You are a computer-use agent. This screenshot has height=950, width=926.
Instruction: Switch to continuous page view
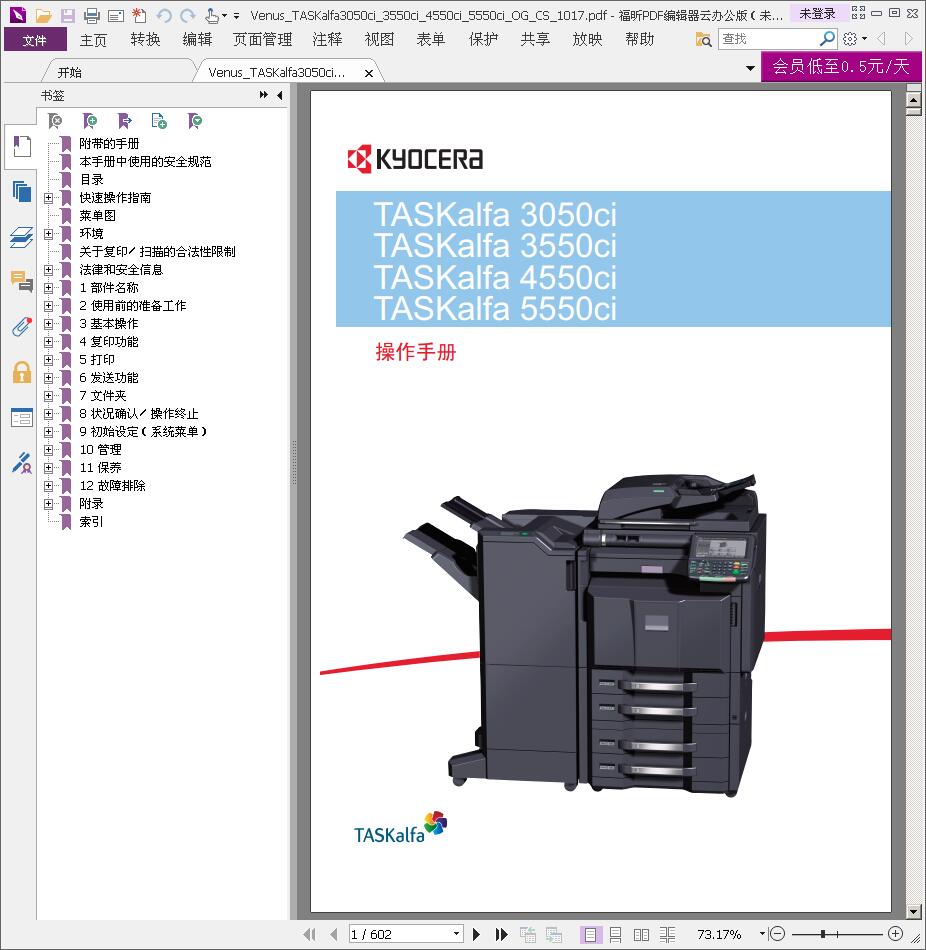point(615,934)
